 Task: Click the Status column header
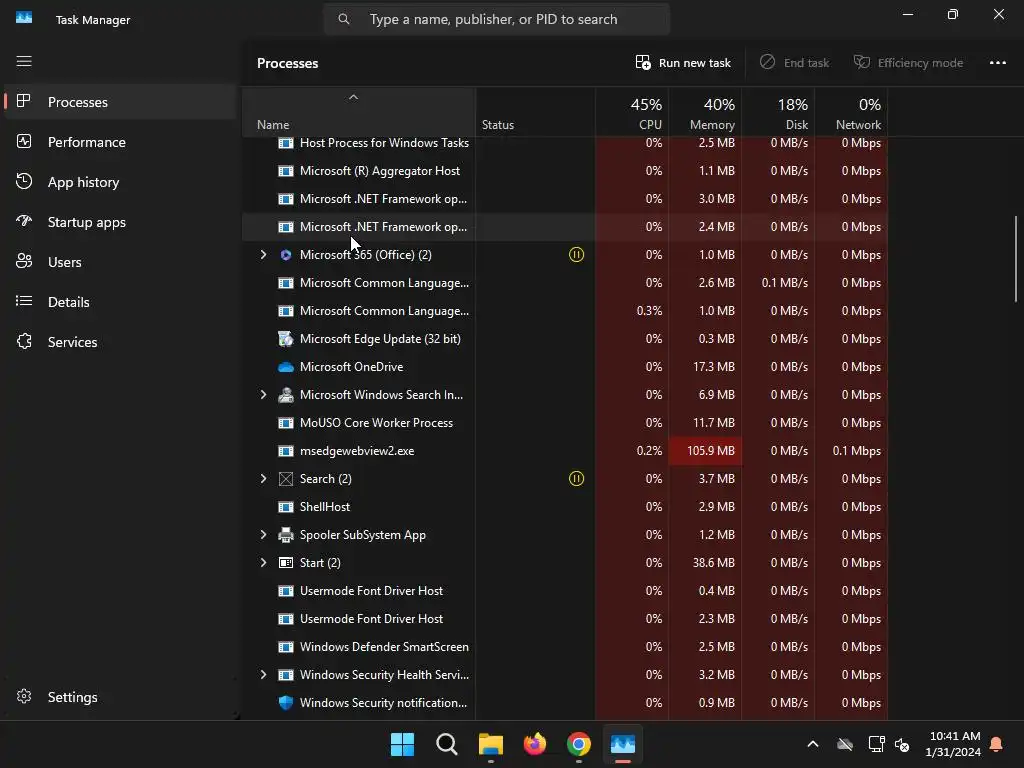[536, 112]
